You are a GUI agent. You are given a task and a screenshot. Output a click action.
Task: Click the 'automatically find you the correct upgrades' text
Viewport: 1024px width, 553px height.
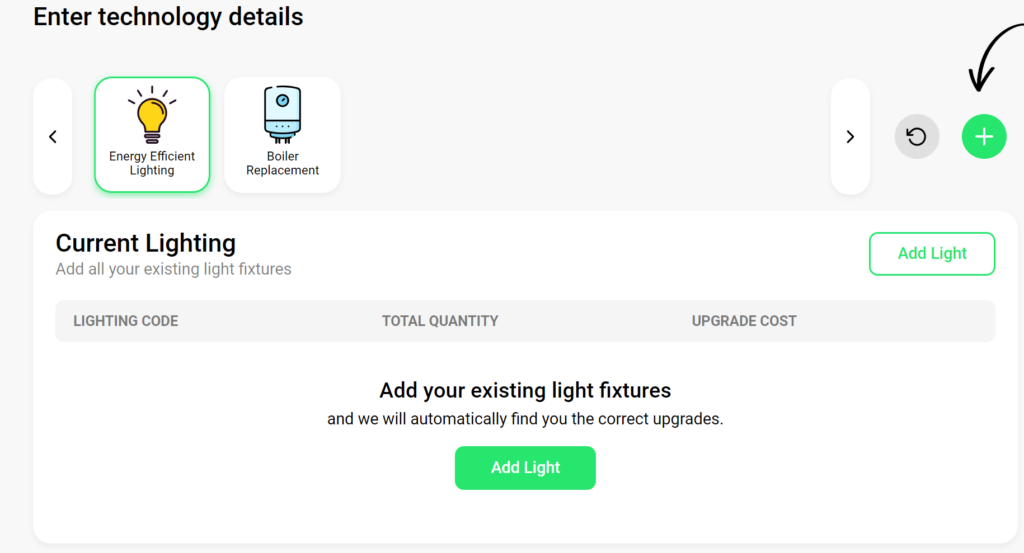566,419
